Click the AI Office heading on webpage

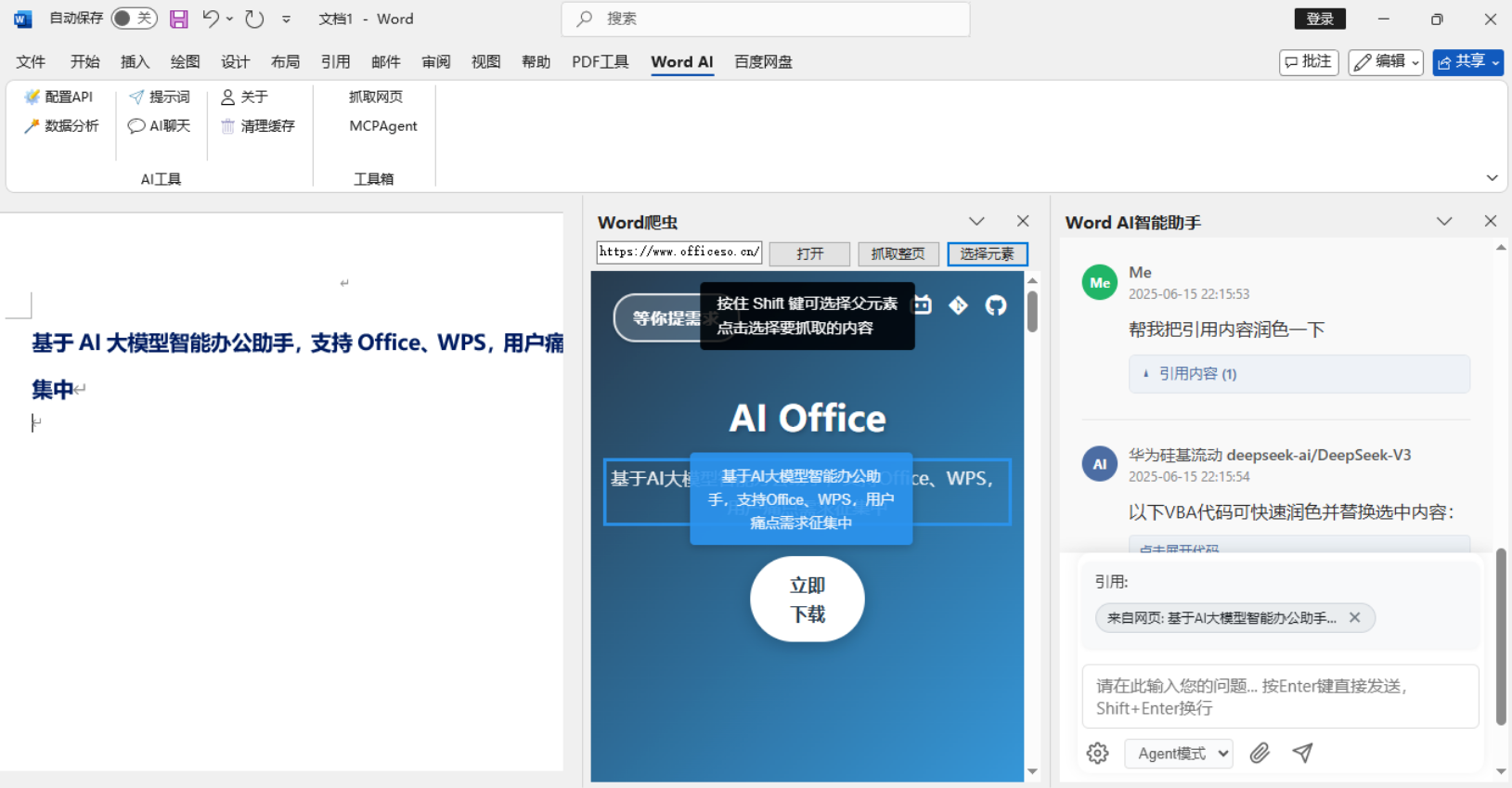coord(808,419)
